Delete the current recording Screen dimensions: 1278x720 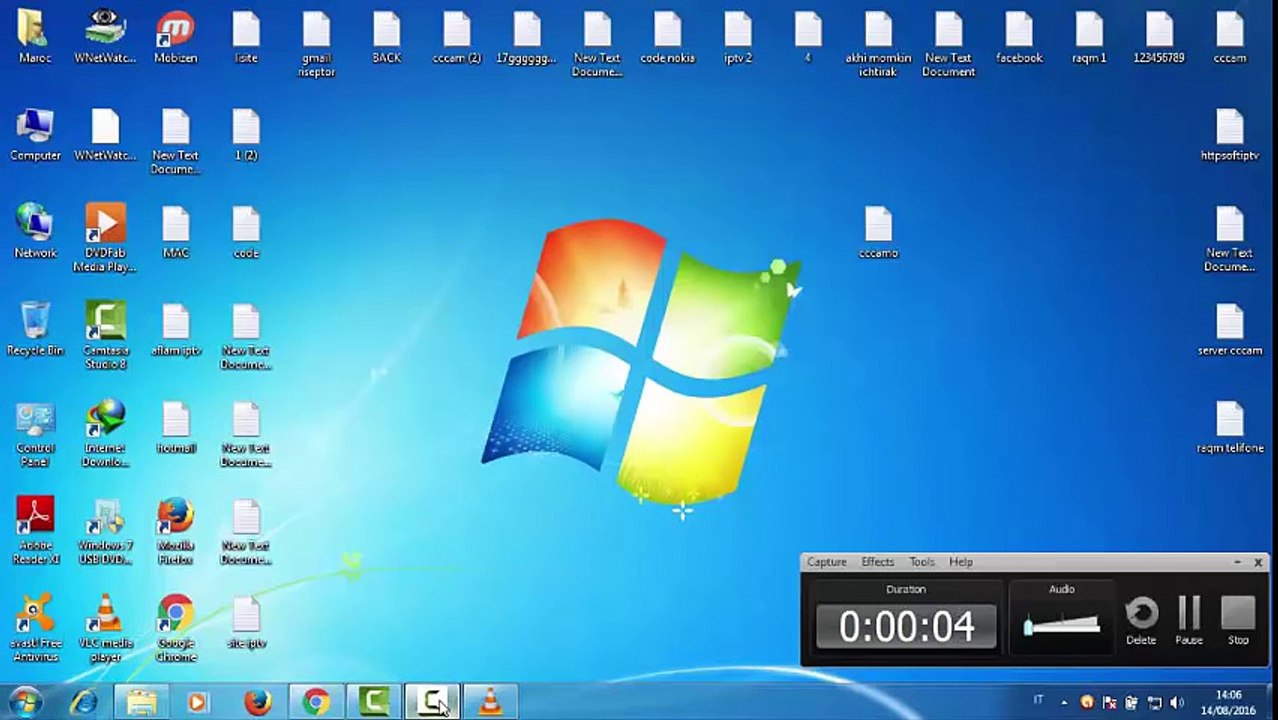pyautogui.click(x=1141, y=621)
